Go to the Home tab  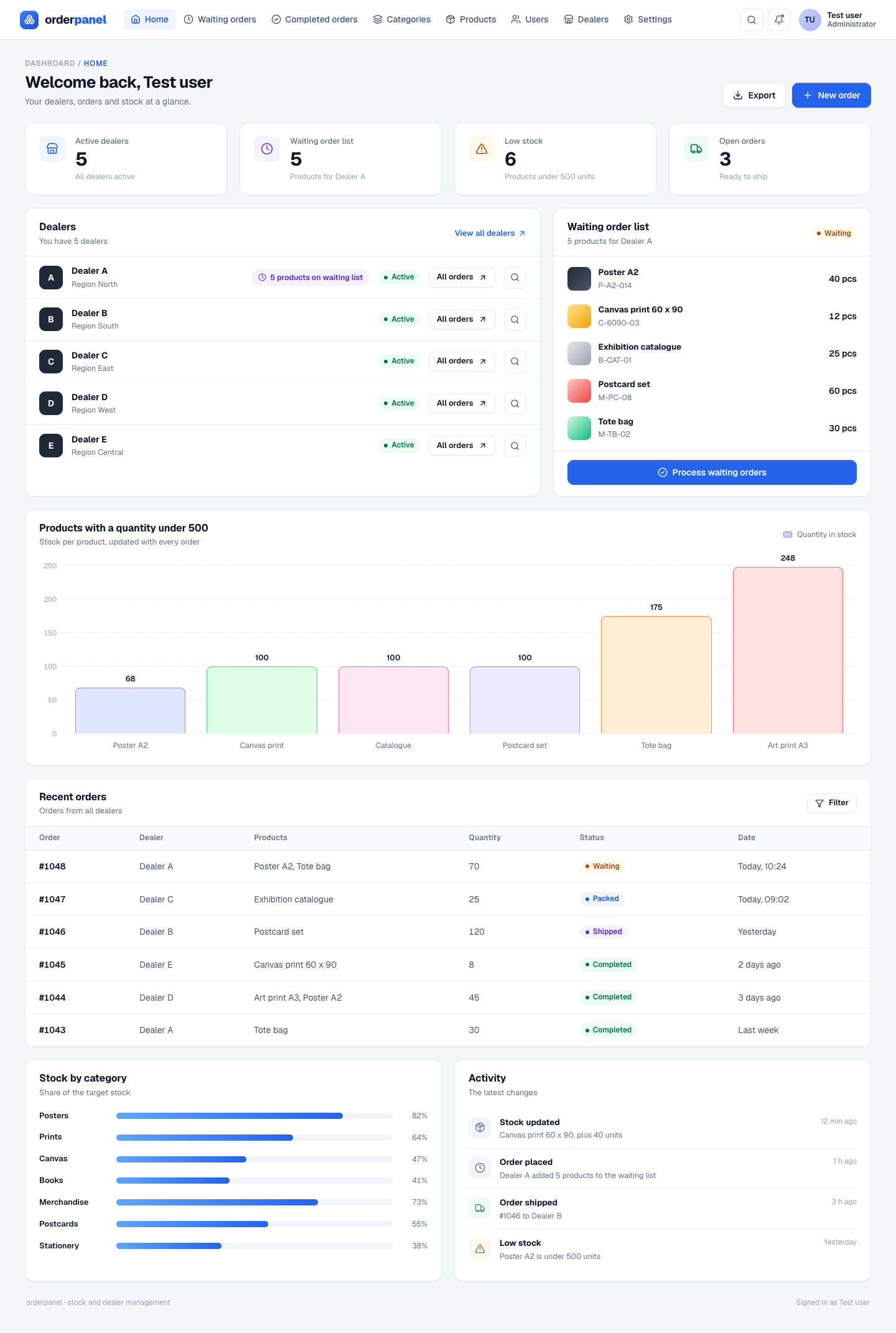pos(149,20)
